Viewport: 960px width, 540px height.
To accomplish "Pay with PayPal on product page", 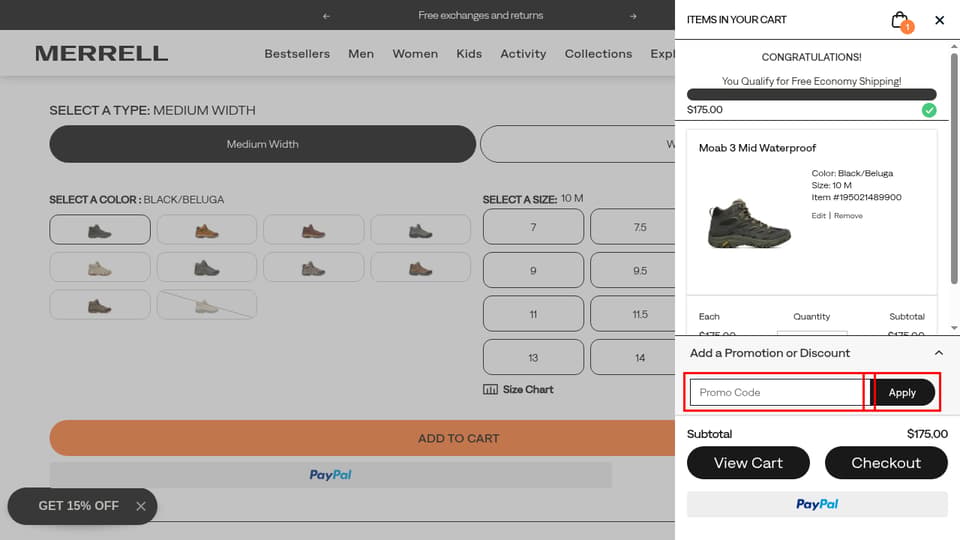I will (x=331, y=474).
